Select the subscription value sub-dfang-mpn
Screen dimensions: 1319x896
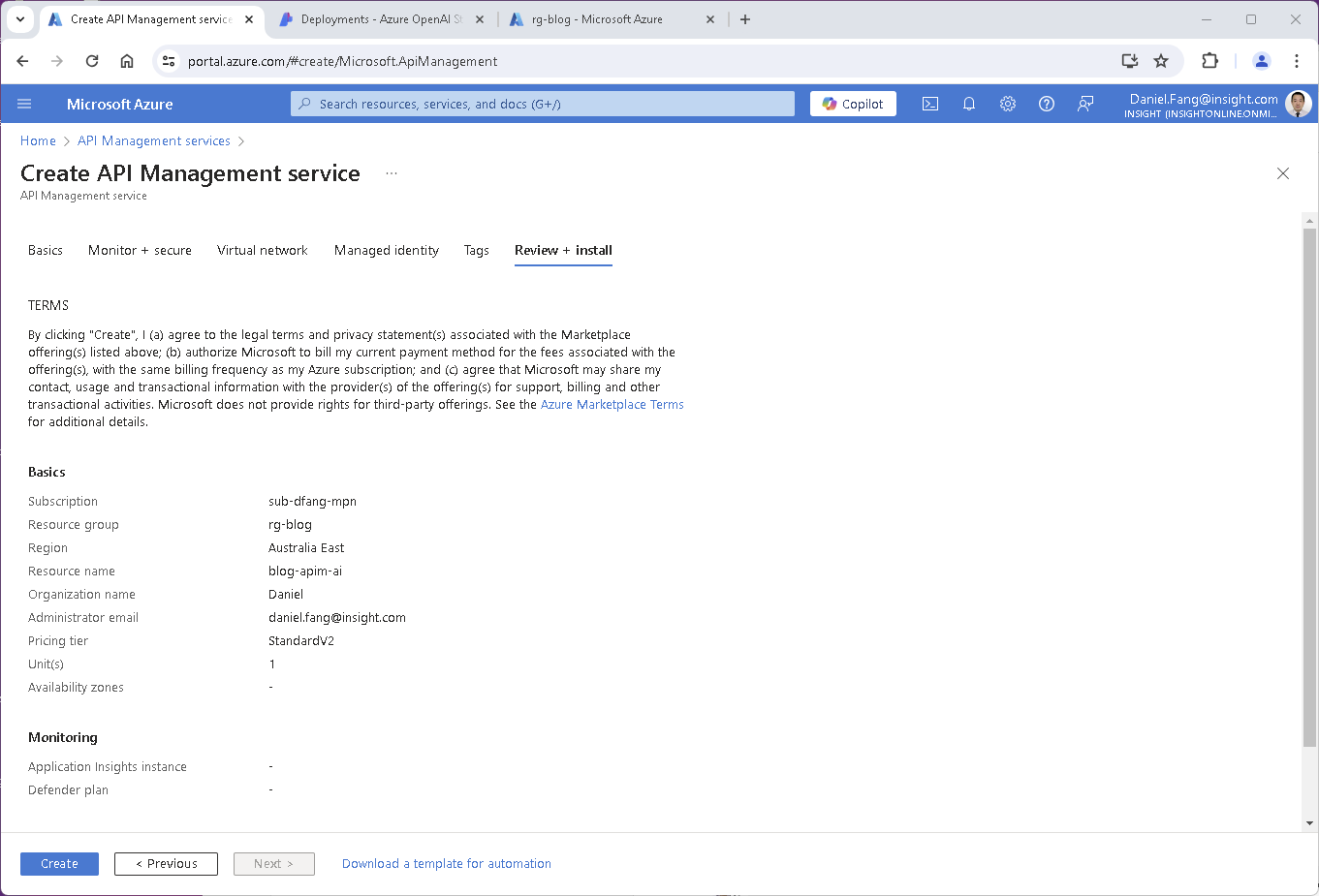312,502
